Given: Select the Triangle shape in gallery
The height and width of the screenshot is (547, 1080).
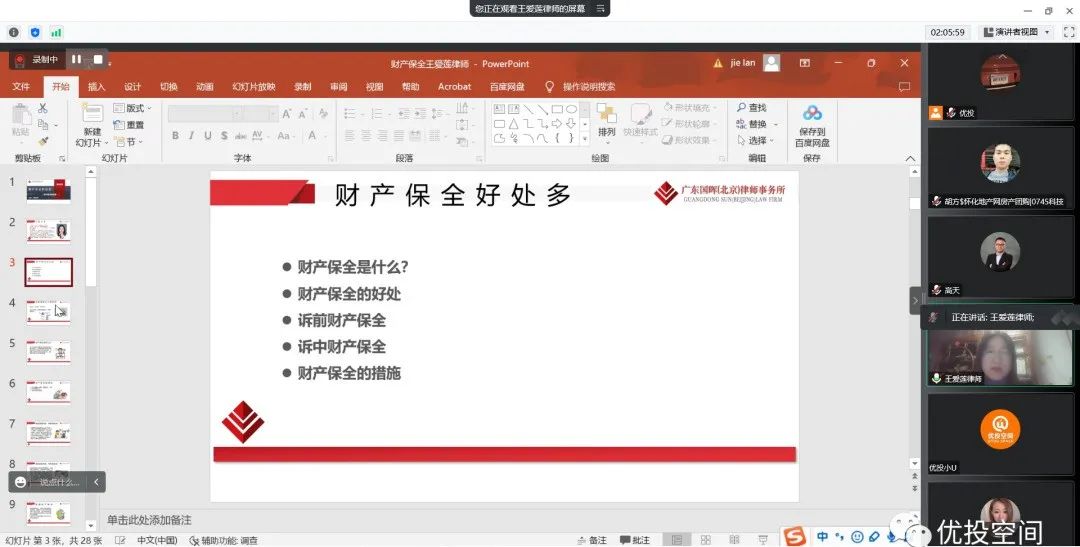Looking at the screenshot, I should (x=513, y=124).
